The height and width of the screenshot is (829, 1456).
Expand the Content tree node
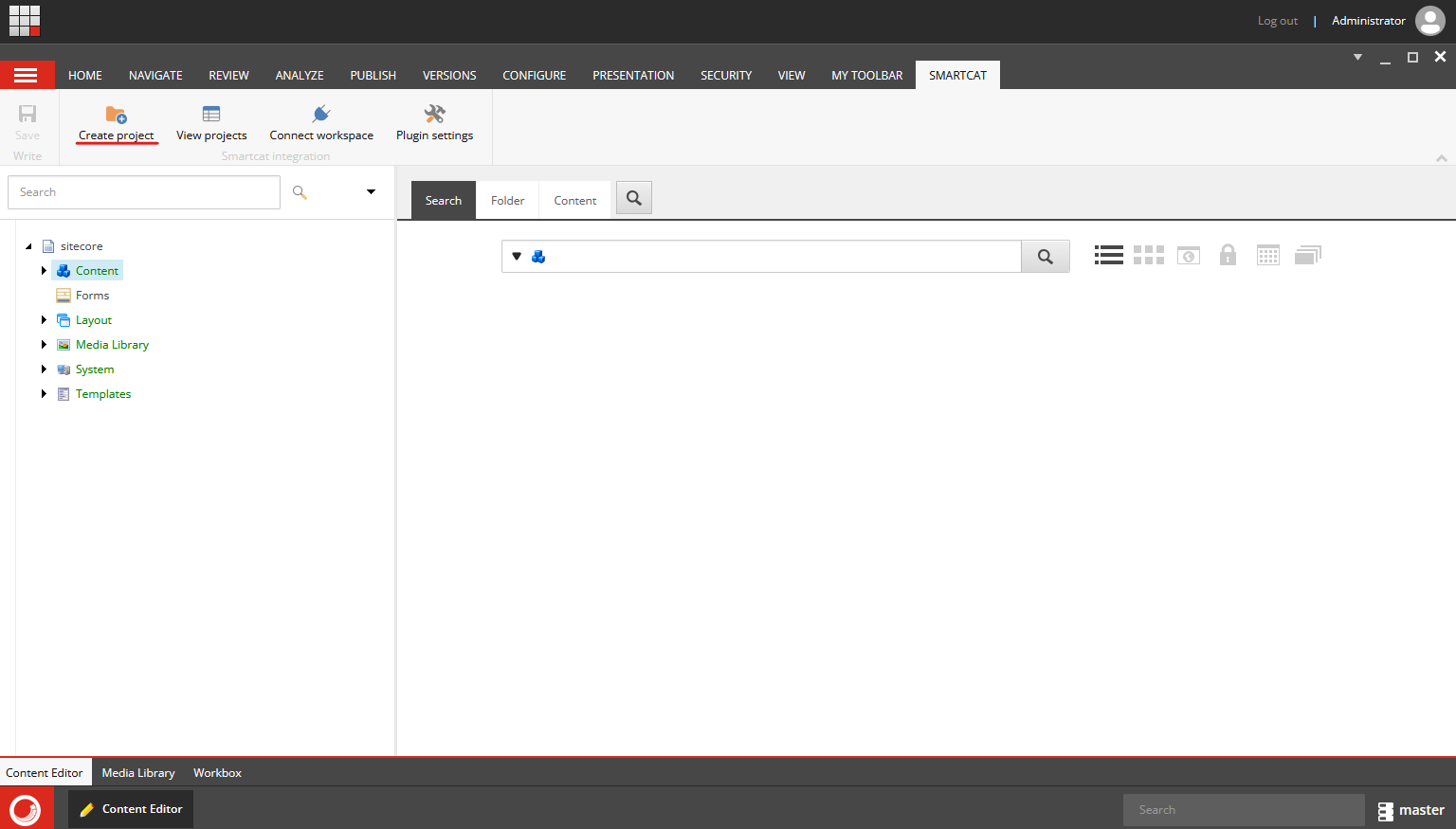coord(44,271)
